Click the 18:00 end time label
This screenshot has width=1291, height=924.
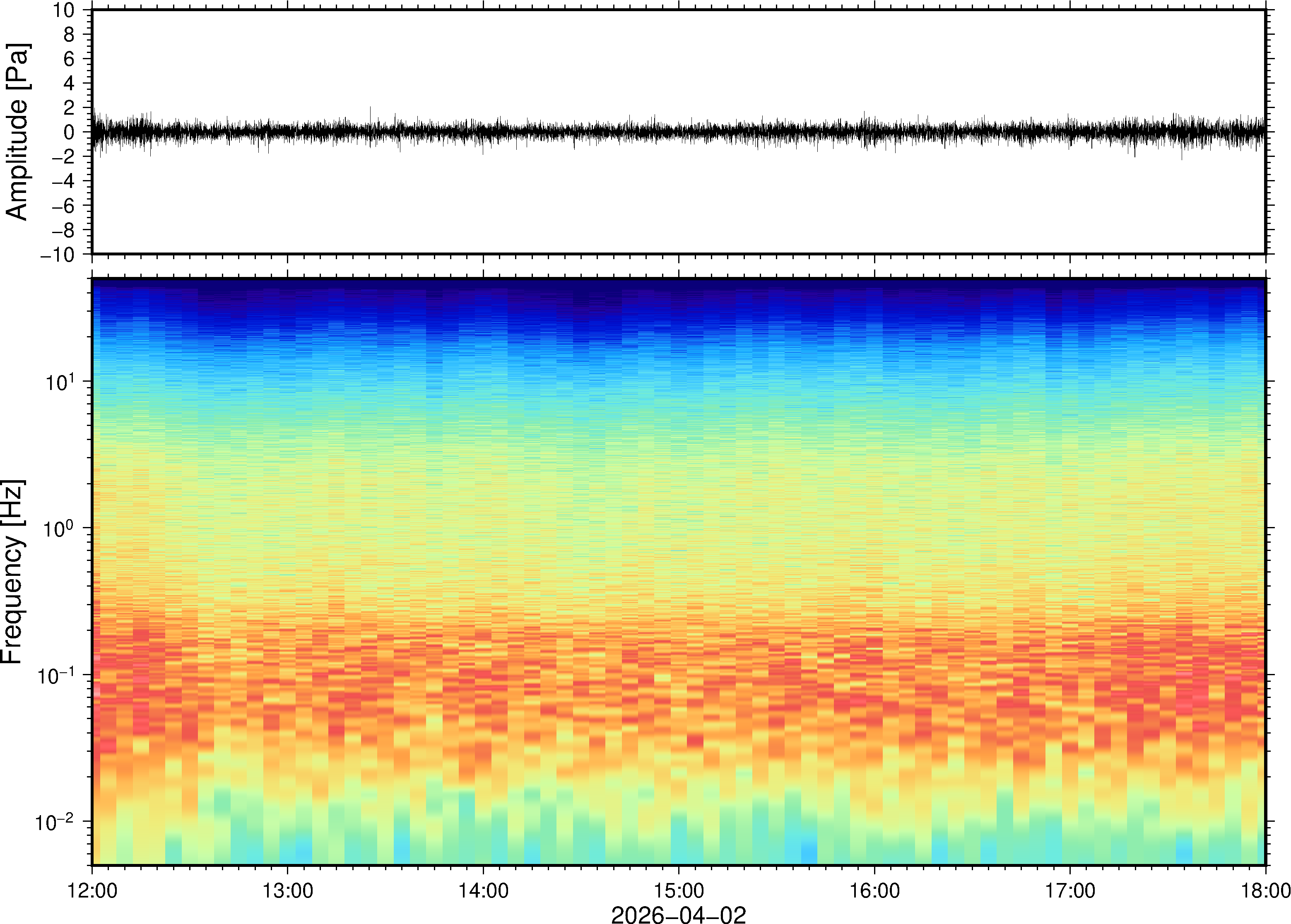(x=1265, y=890)
